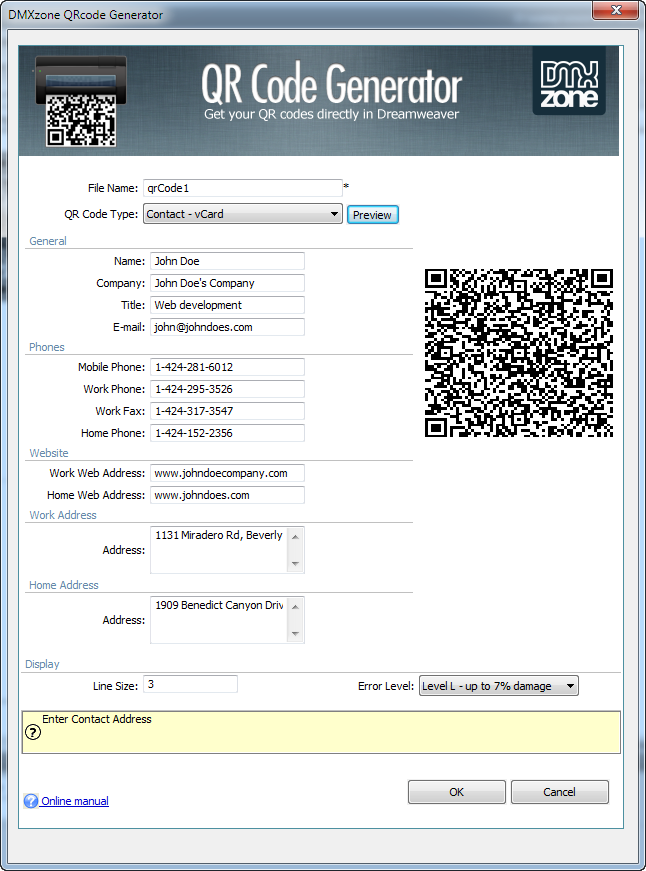
Task: Click Work Address scrollbar down arrow
Action: [x=296, y=563]
